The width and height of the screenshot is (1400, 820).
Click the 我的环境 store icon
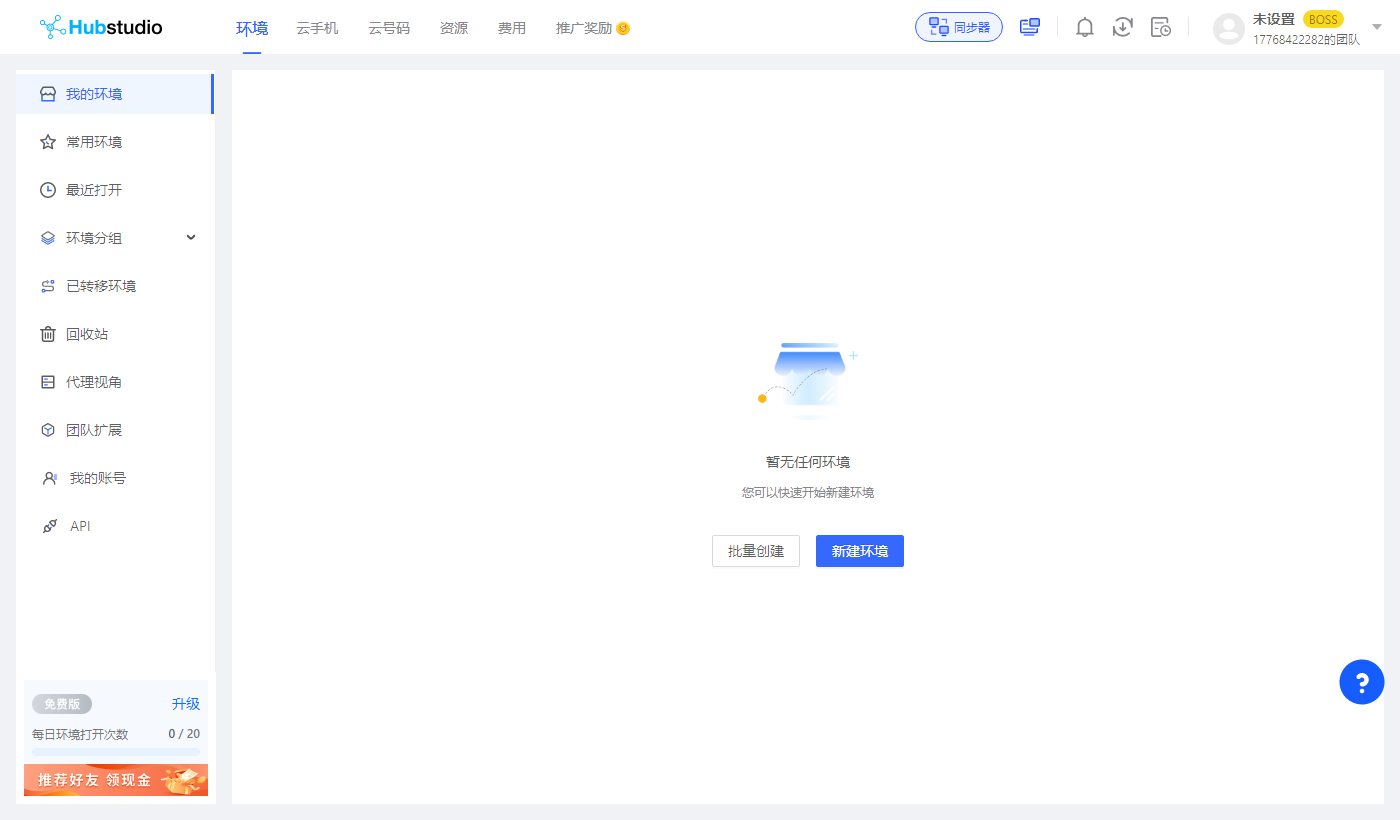47,94
